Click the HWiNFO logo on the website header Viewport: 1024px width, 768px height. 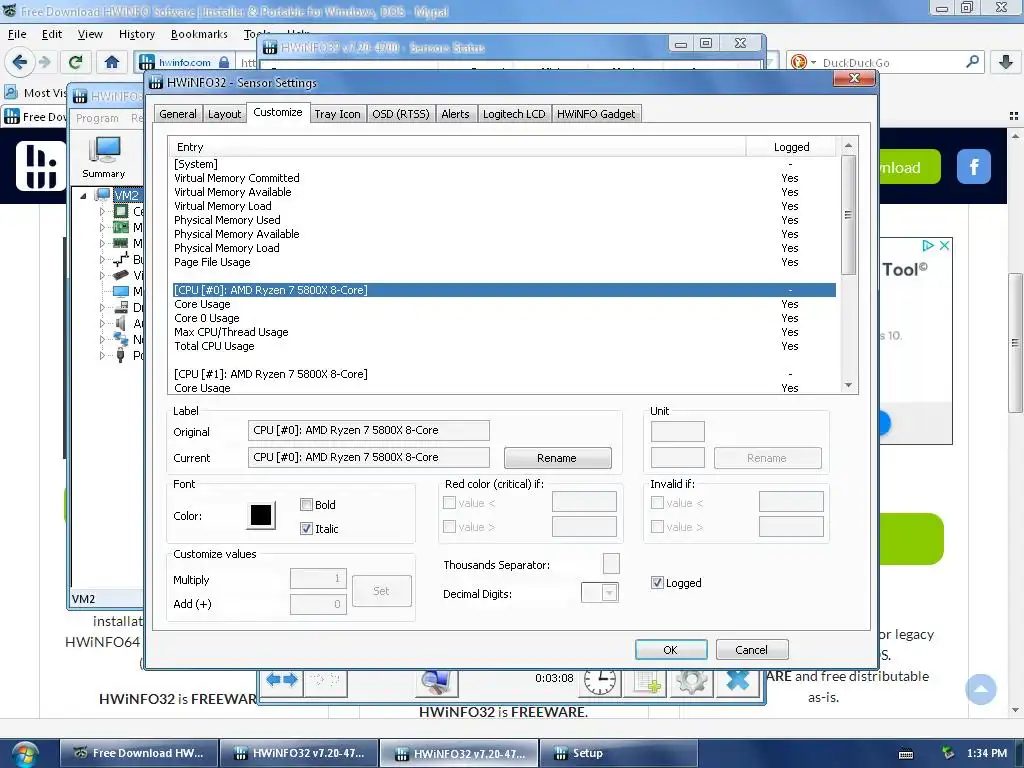point(40,166)
